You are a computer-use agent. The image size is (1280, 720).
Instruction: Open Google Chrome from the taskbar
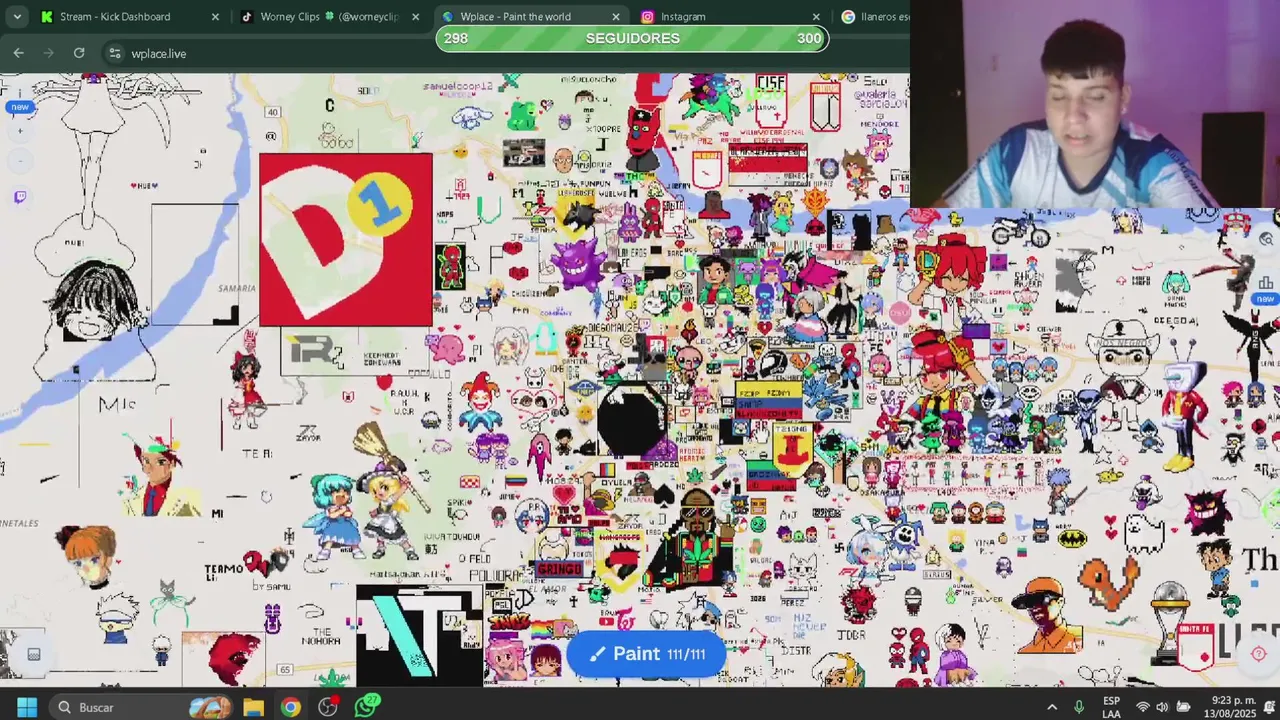pyautogui.click(x=290, y=707)
